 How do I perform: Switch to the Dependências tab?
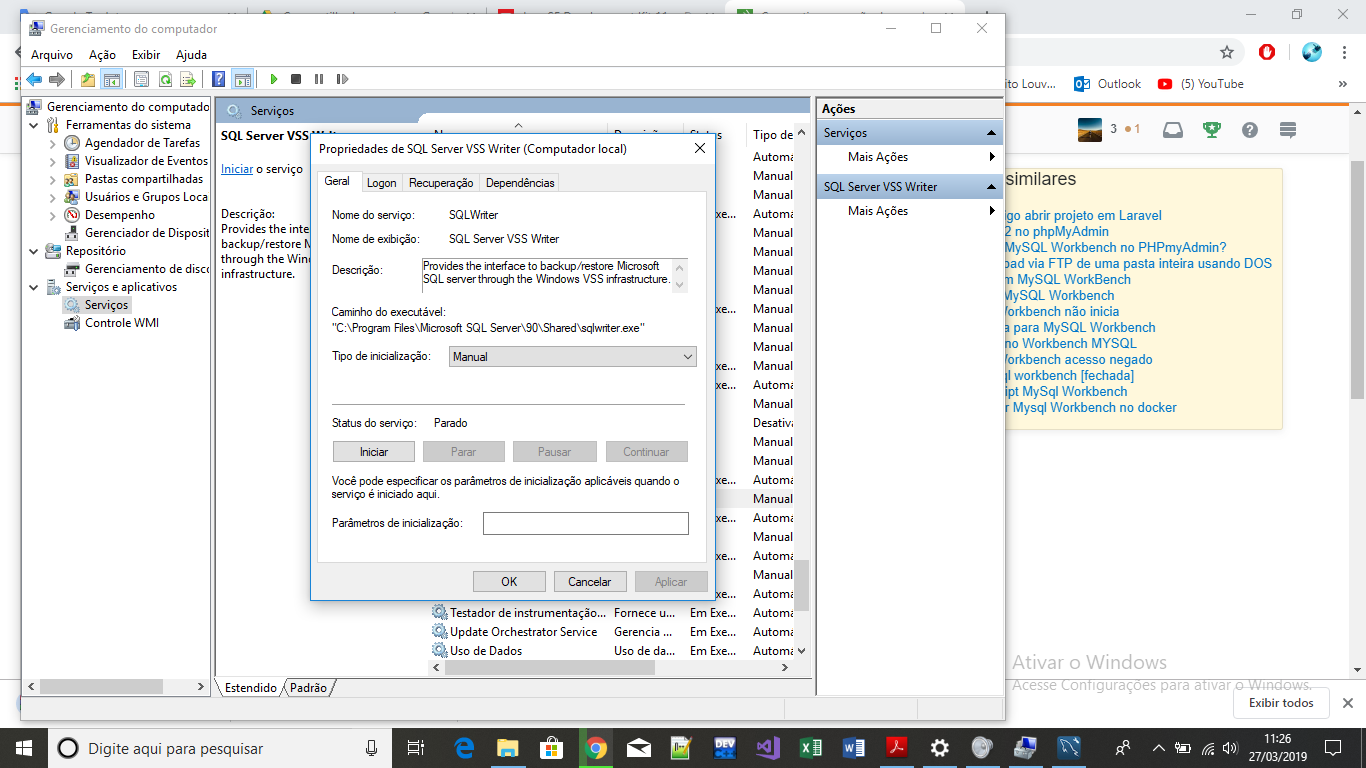click(520, 183)
